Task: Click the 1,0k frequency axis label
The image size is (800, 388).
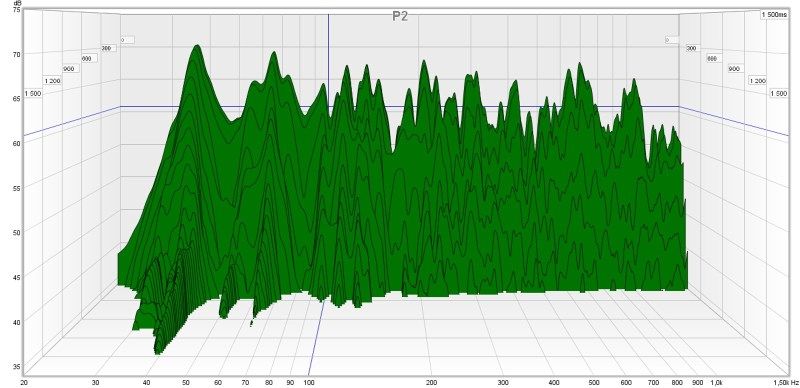Action: 716,382
